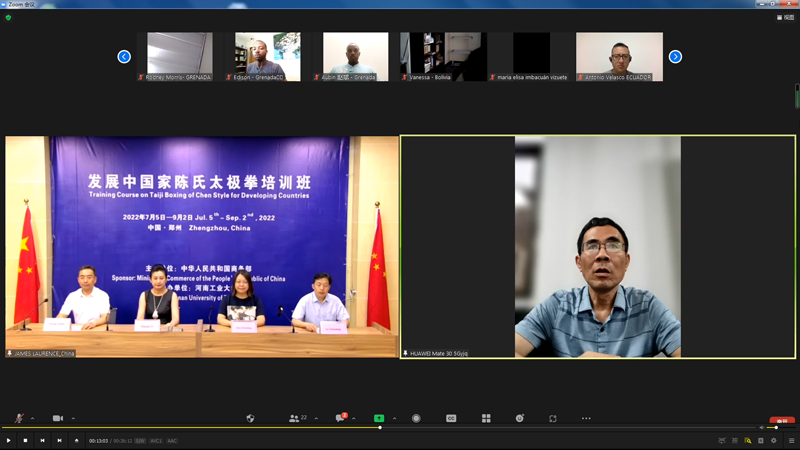This screenshot has width=800, height=450.
Task: Open the Breakout Rooms grid icon
Action: 486,418
